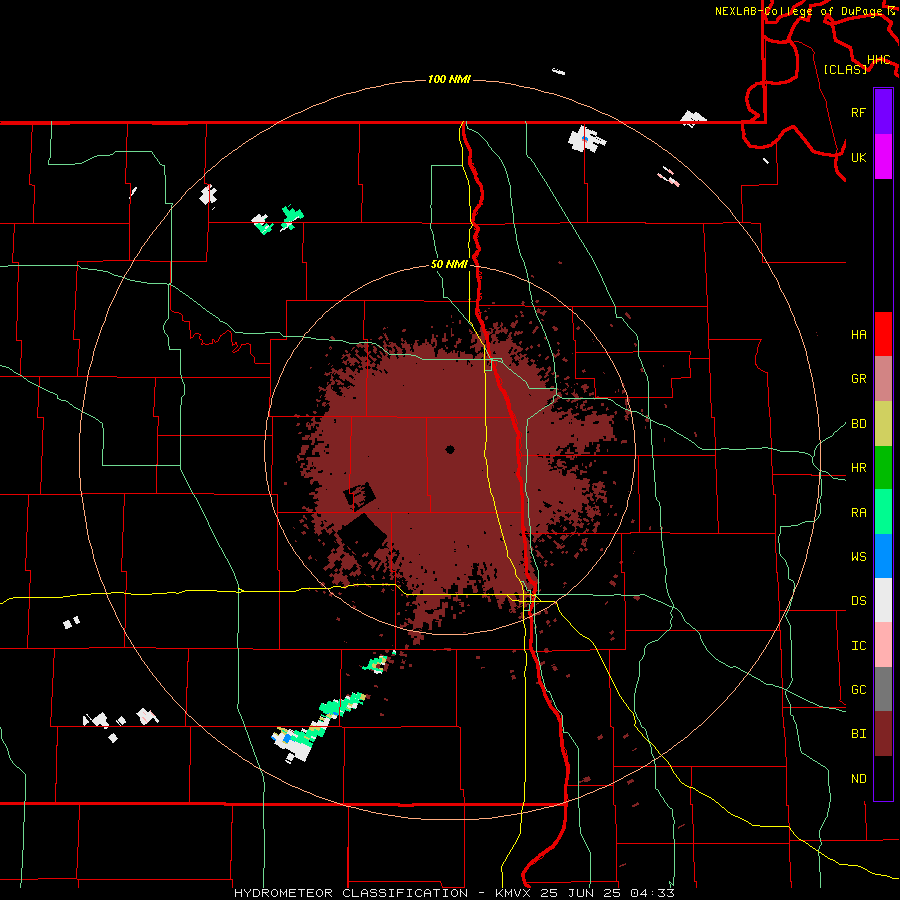Click the "BI" legend label
This screenshot has width=900, height=900.
click(x=858, y=734)
